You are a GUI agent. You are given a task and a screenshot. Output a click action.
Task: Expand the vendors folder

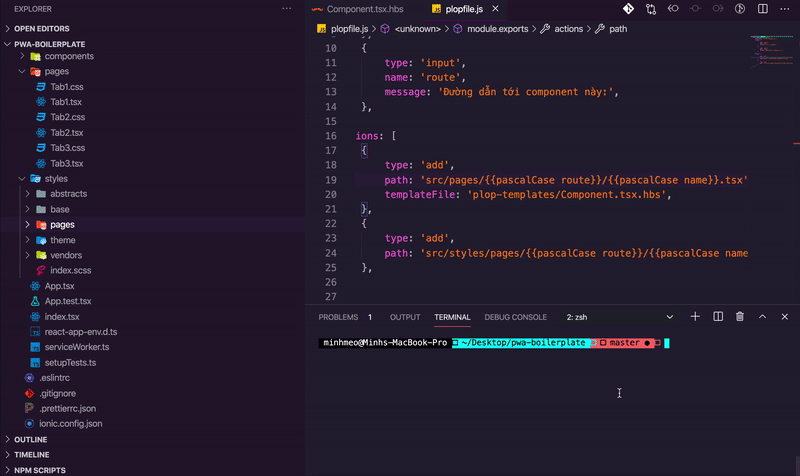click(66, 255)
